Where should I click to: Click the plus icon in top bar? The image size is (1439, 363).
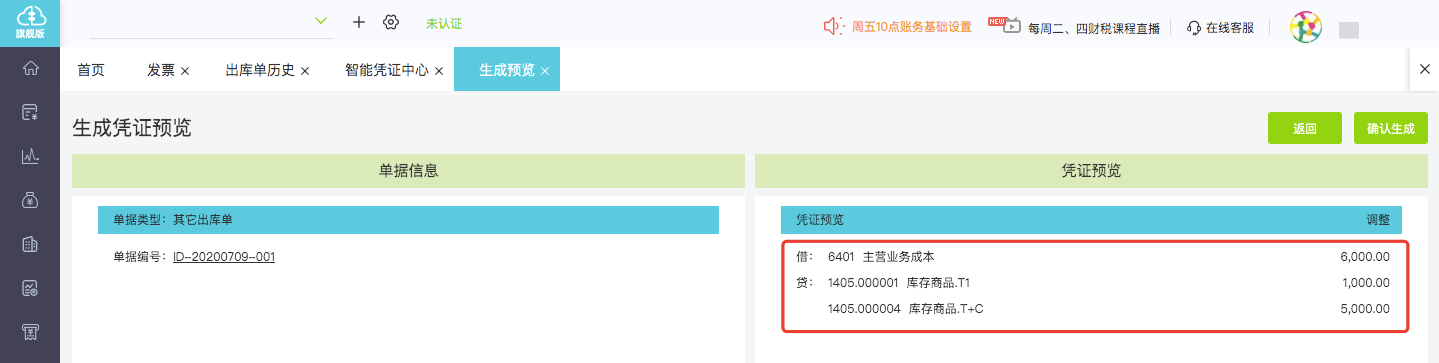click(359, 22)
